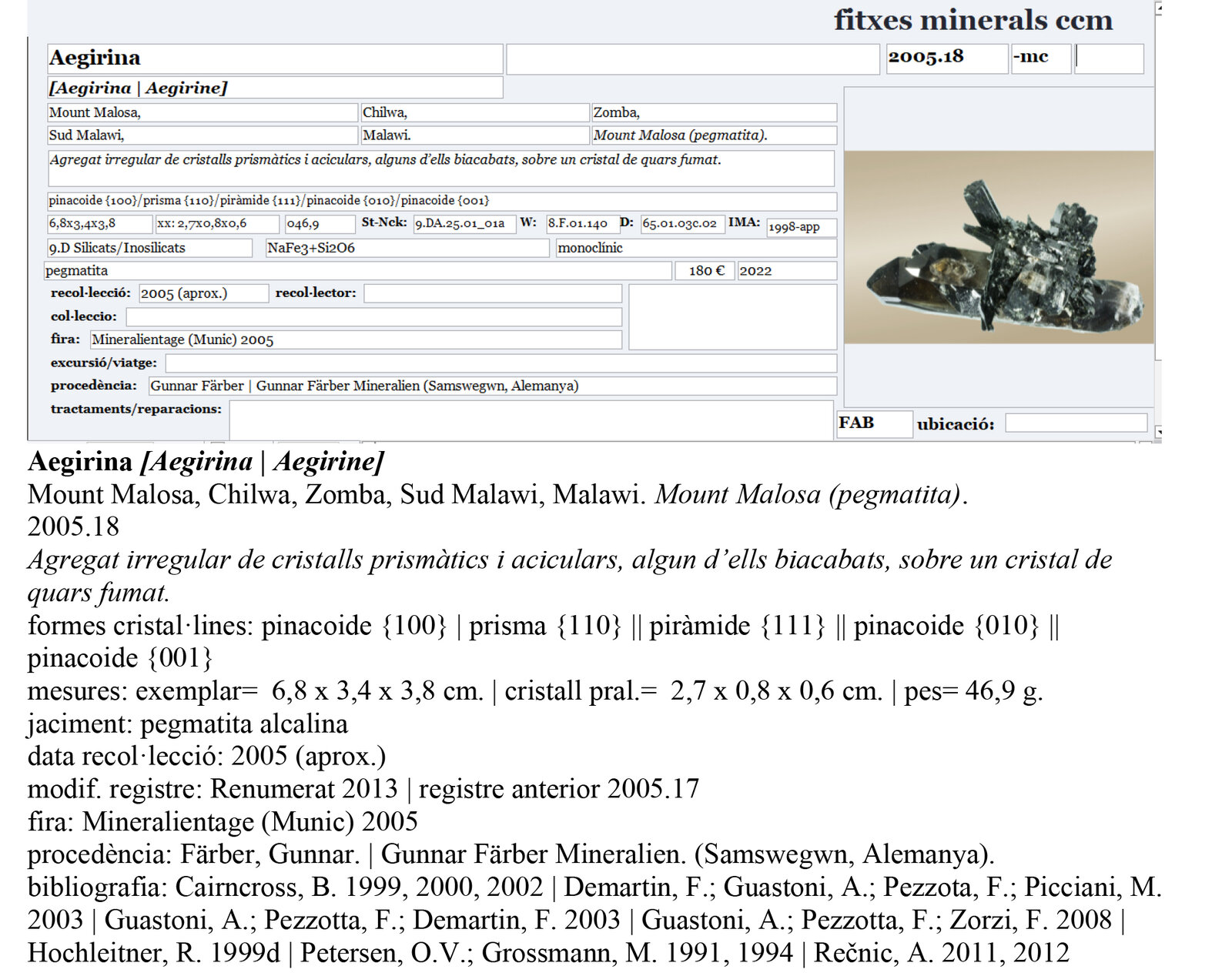Click the text 'jaciment: pegmatita alcalina'
Screen dimensions: 1232x976
click(188, 724)
